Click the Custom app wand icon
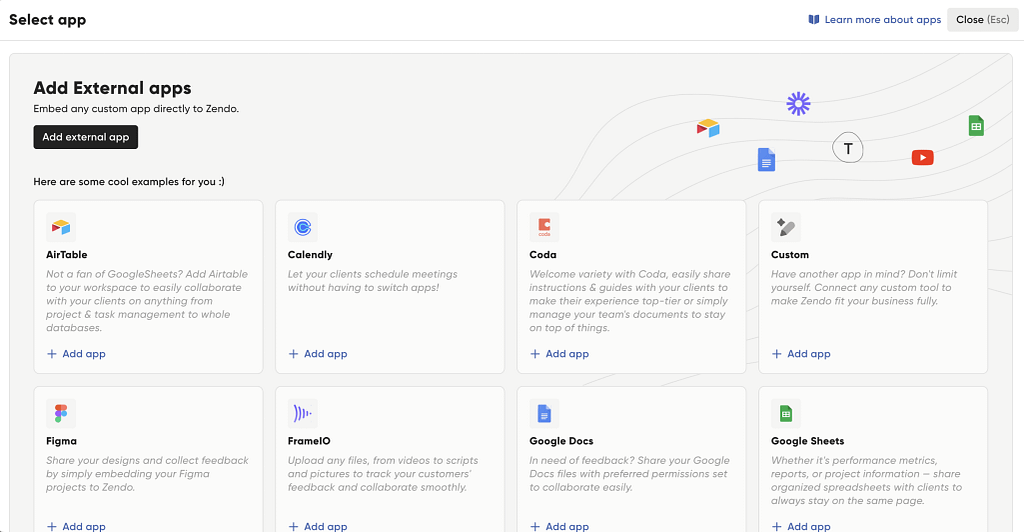The width and height of the screenshot is (1024, 532). (786, 227)
